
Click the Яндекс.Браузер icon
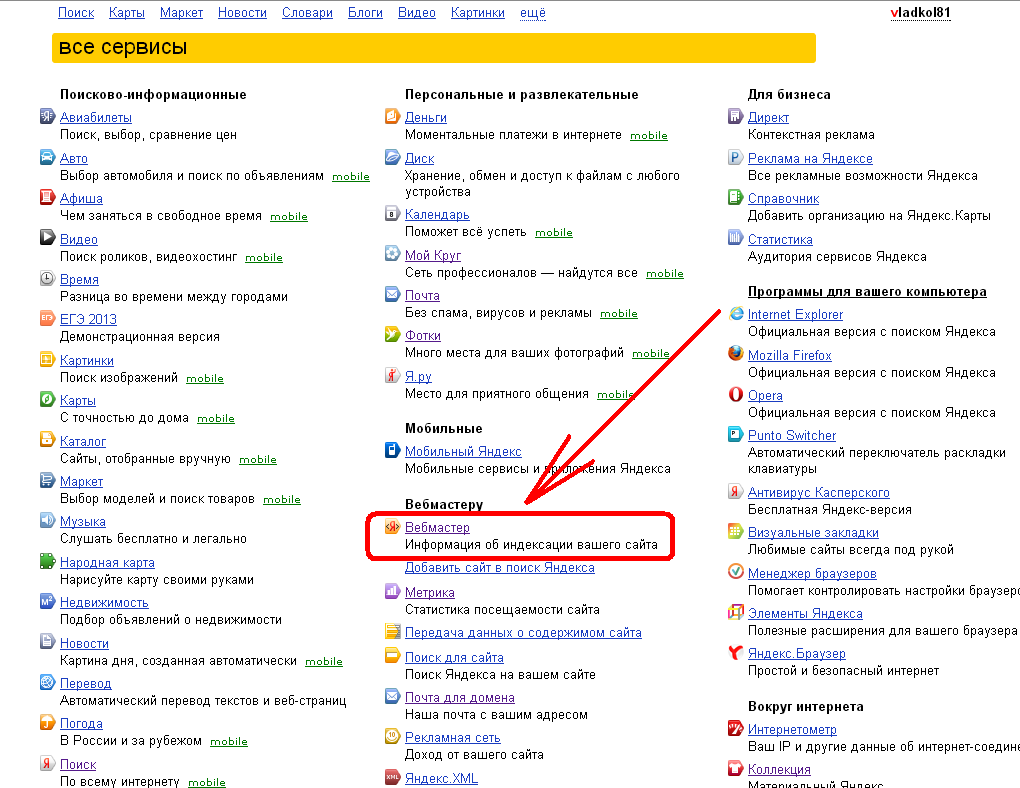736,652
